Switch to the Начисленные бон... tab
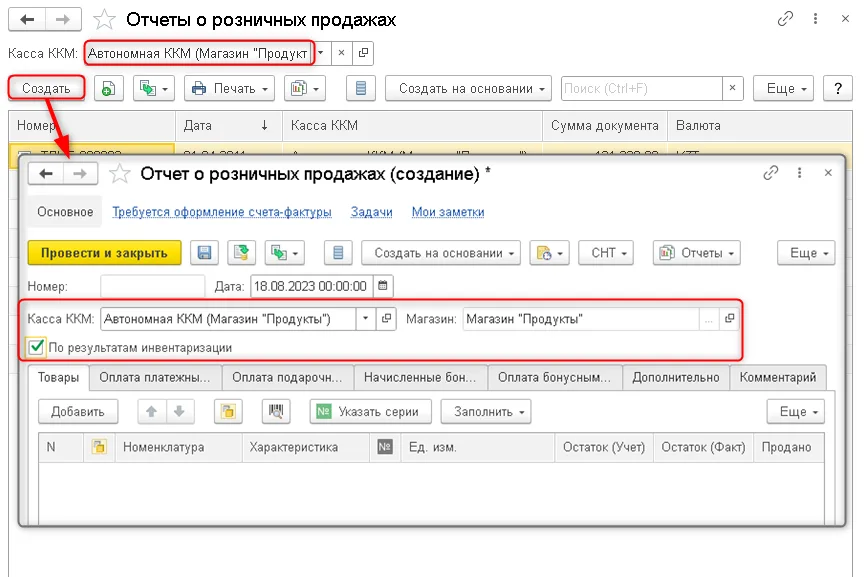 coord(420,378)
